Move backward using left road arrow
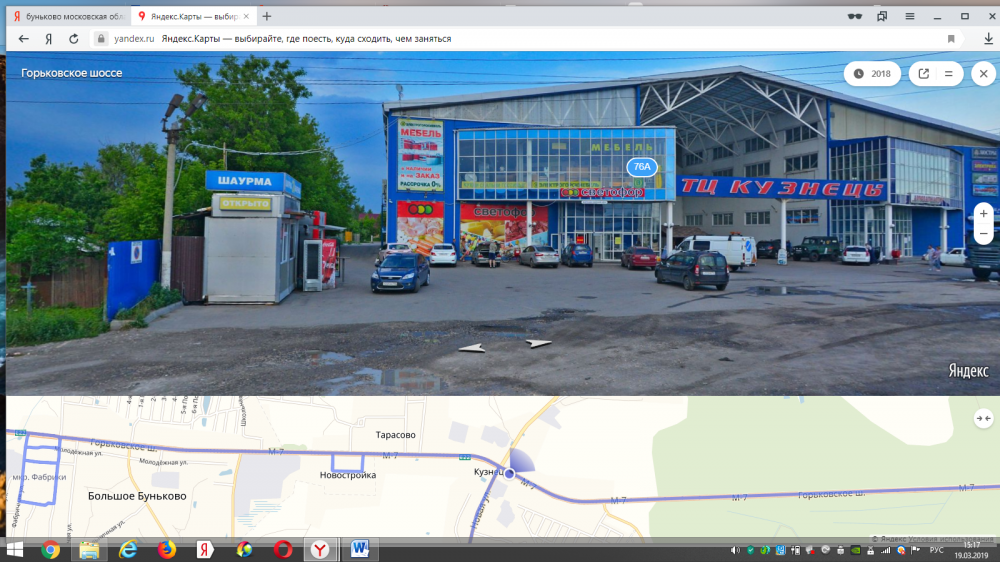 coord(472,348)
